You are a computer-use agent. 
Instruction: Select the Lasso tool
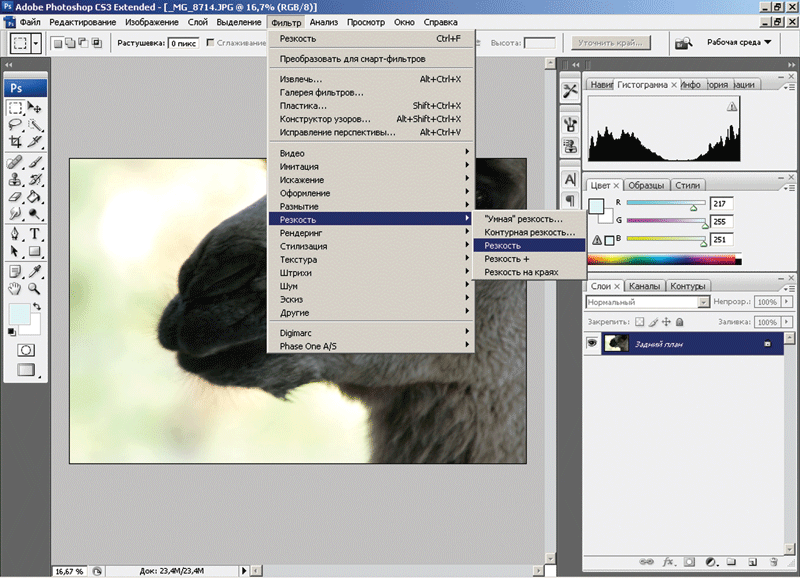coord(16,125)
